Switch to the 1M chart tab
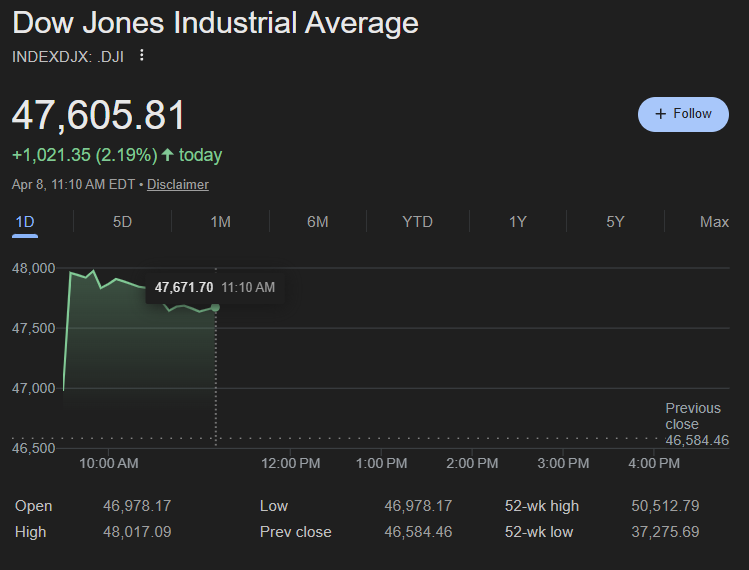The image size is (749, 570). point(220,222)
